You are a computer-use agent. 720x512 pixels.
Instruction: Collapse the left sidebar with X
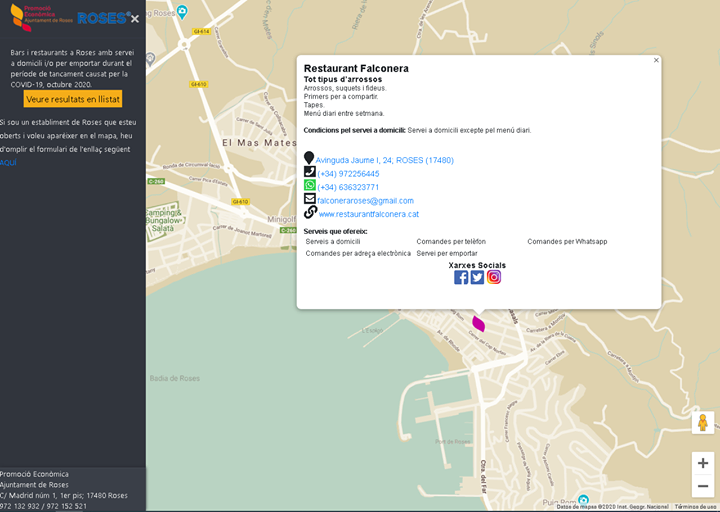point(135,18)
